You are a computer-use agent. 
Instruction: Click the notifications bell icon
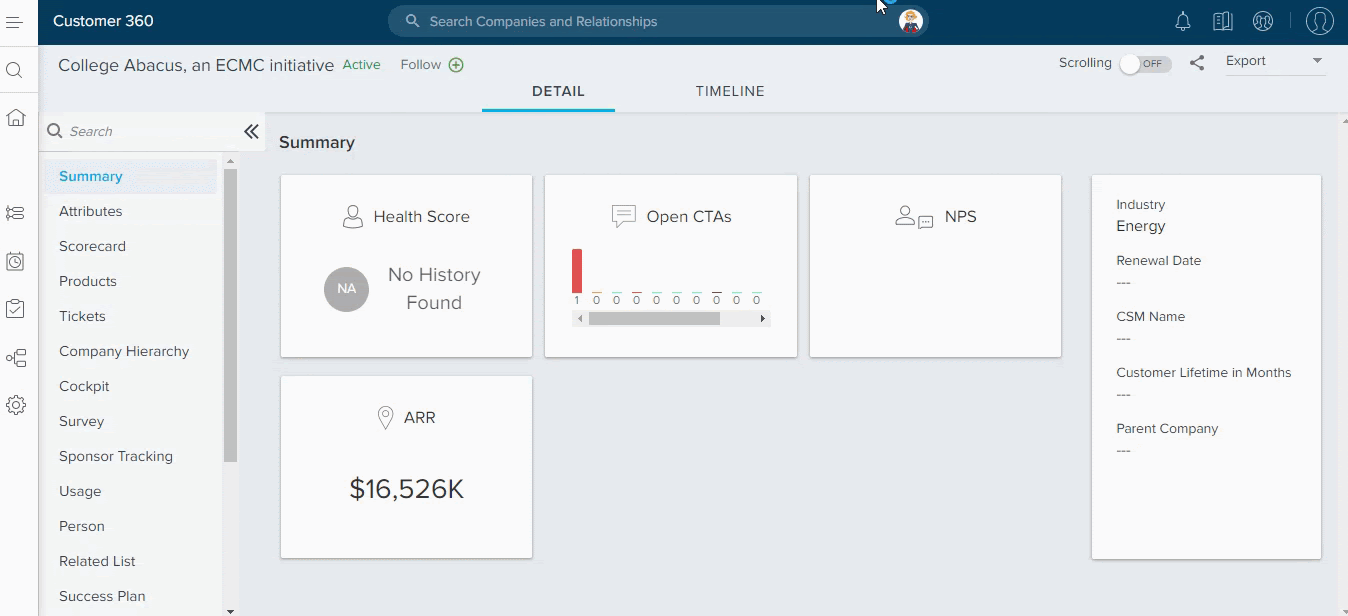pyautogui.click(x=1183, y=21)
